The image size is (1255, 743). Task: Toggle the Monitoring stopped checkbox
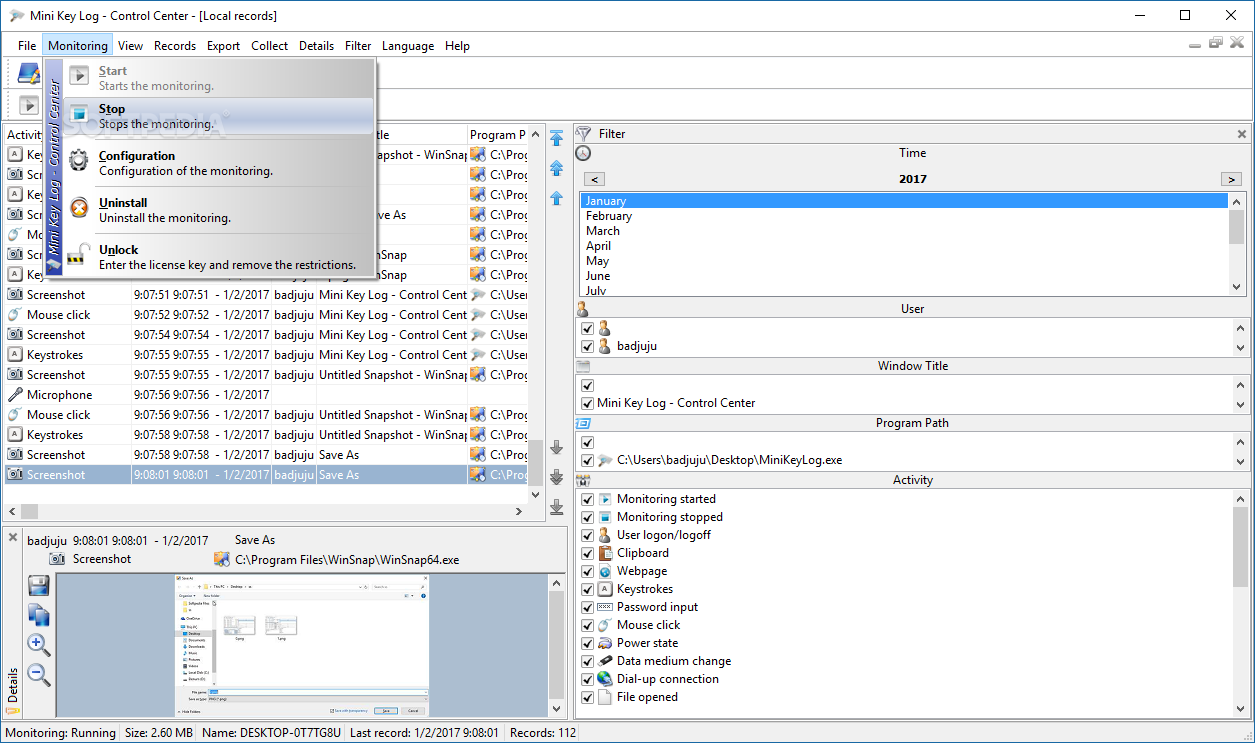click(588, 517)
